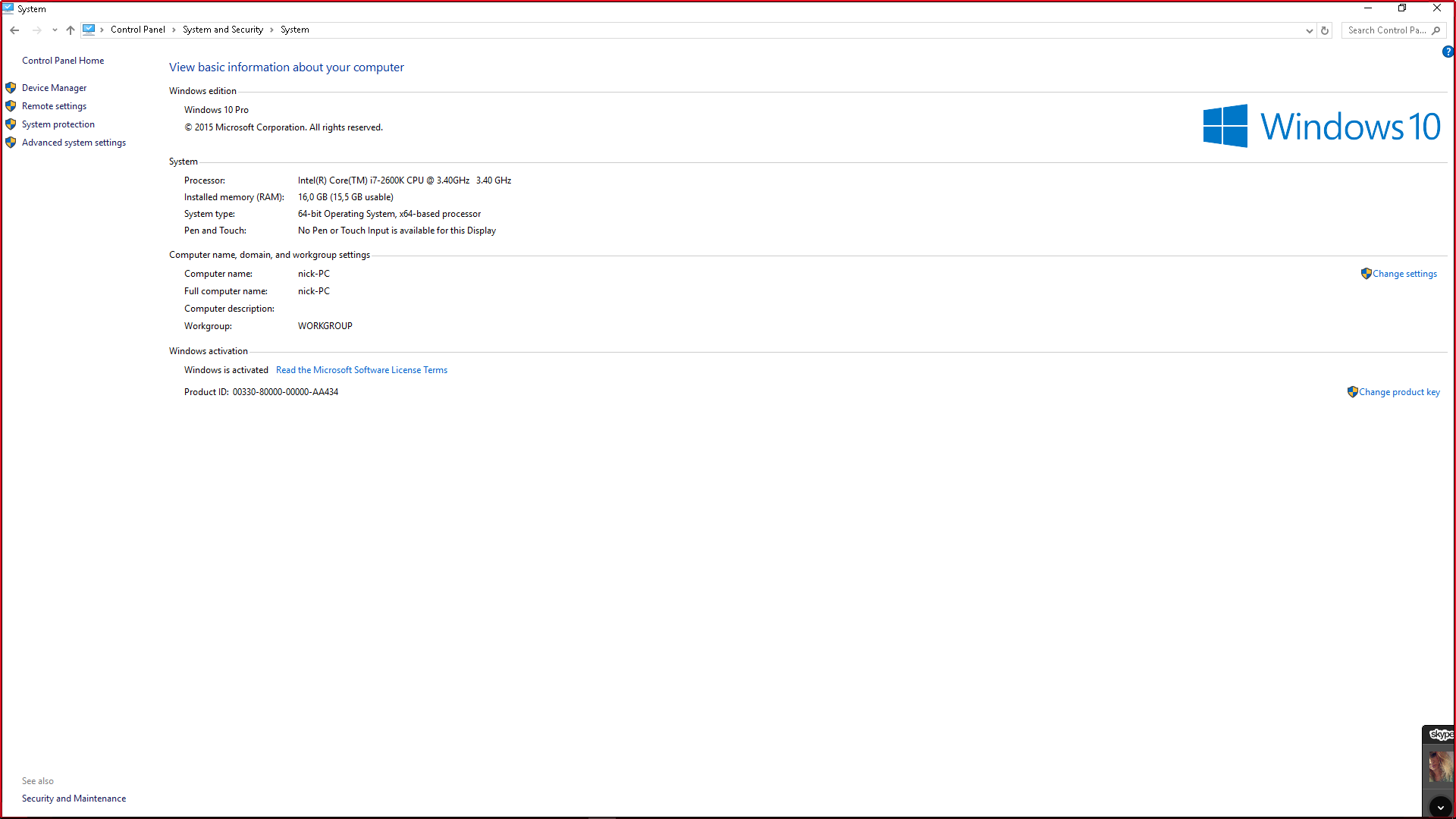Screen dimensions: 1456x819
Task: Open Advanced system settings
Action: pyautogui.click(x=74, y=143)
